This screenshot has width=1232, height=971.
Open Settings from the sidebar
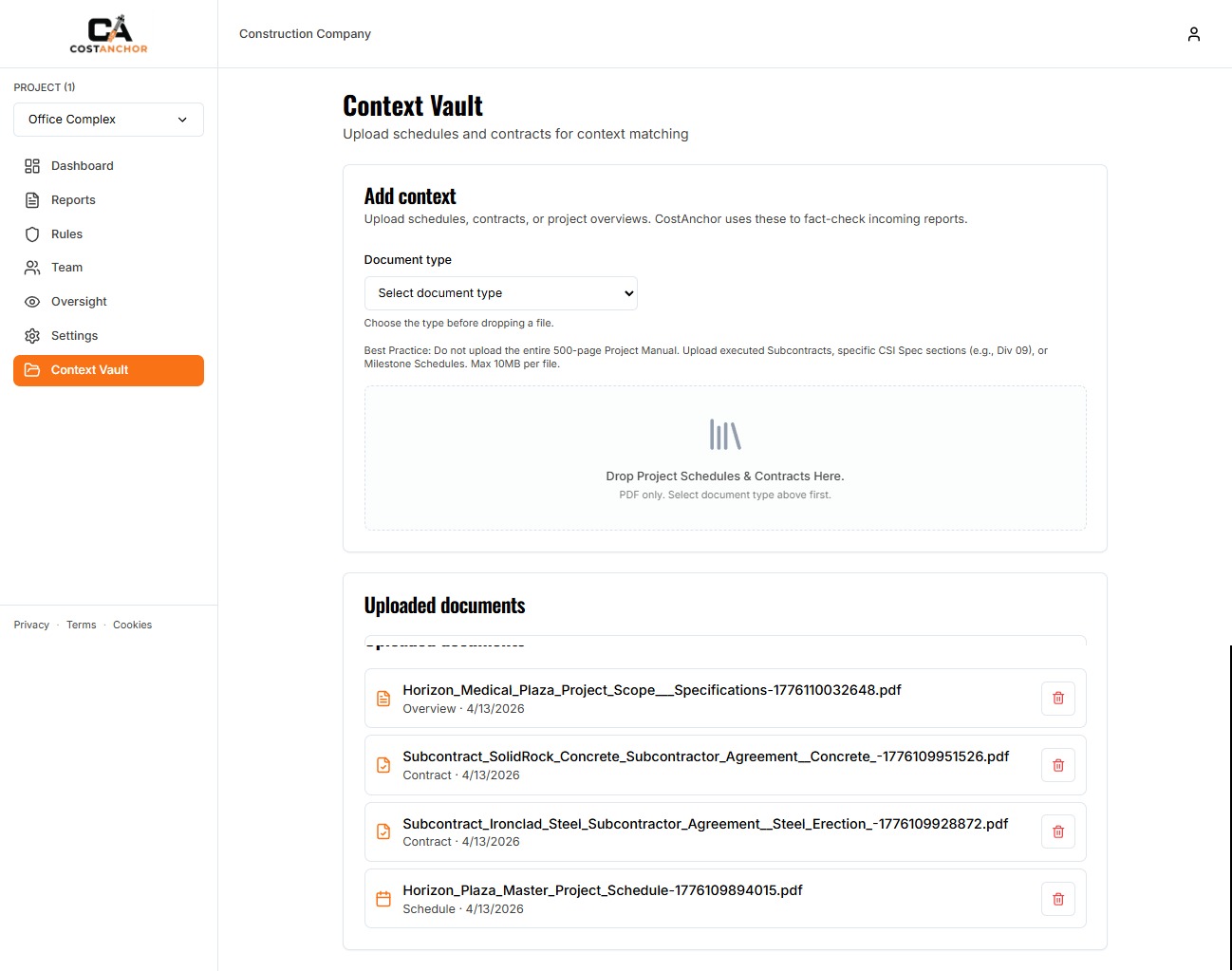pos(108,336)
